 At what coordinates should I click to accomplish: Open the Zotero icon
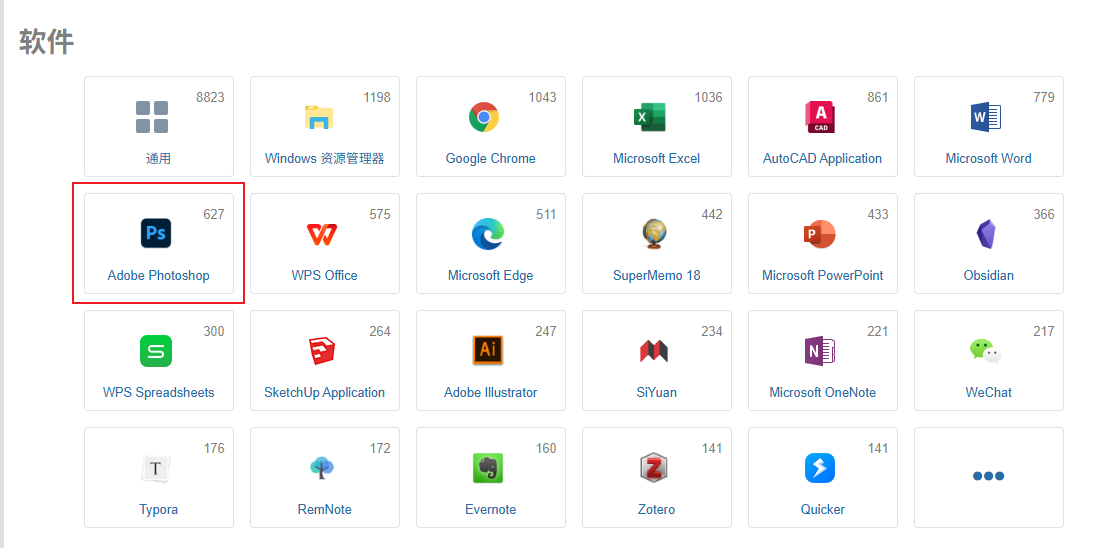654,468
